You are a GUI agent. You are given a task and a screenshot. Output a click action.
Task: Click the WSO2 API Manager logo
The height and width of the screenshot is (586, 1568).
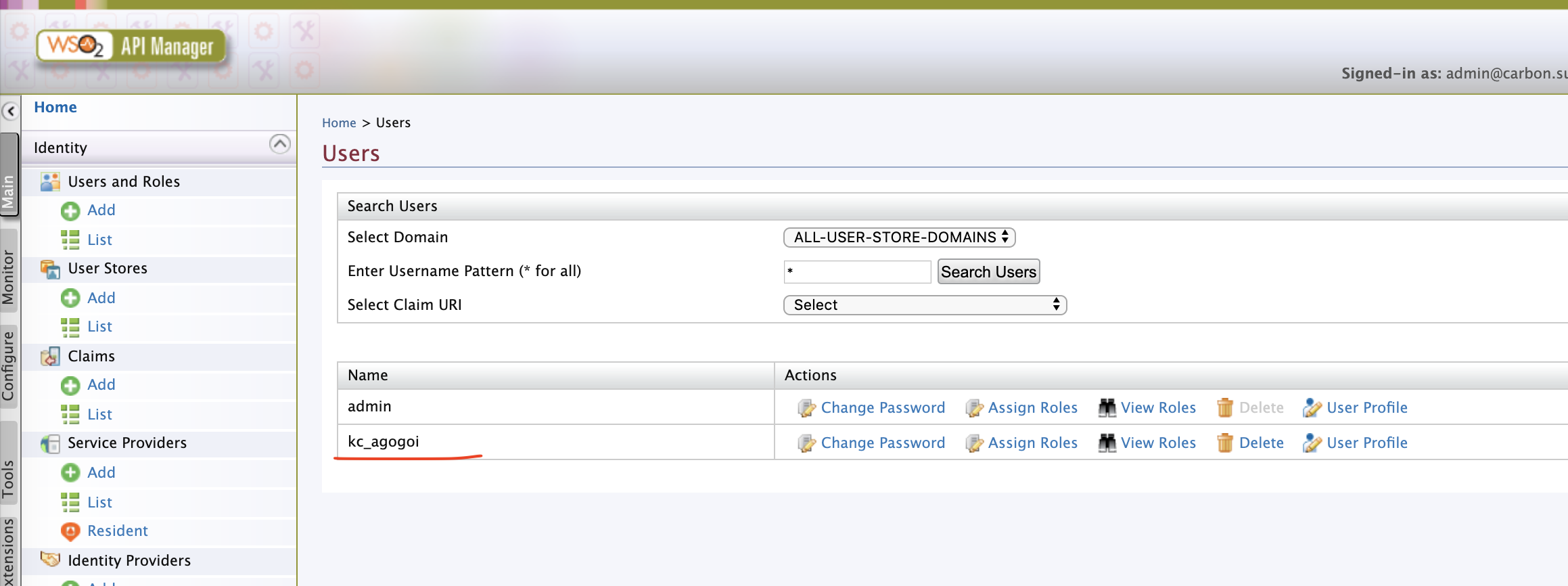click(x=131, y=47)
